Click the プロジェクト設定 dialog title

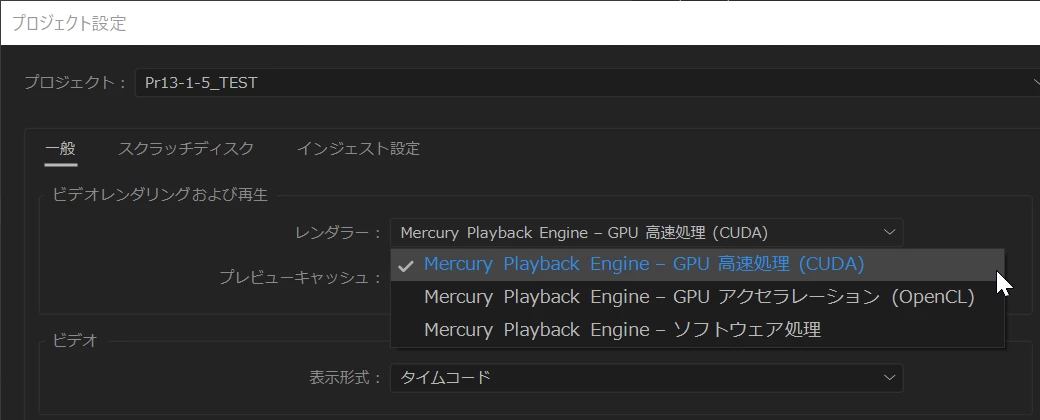(69, 23)
